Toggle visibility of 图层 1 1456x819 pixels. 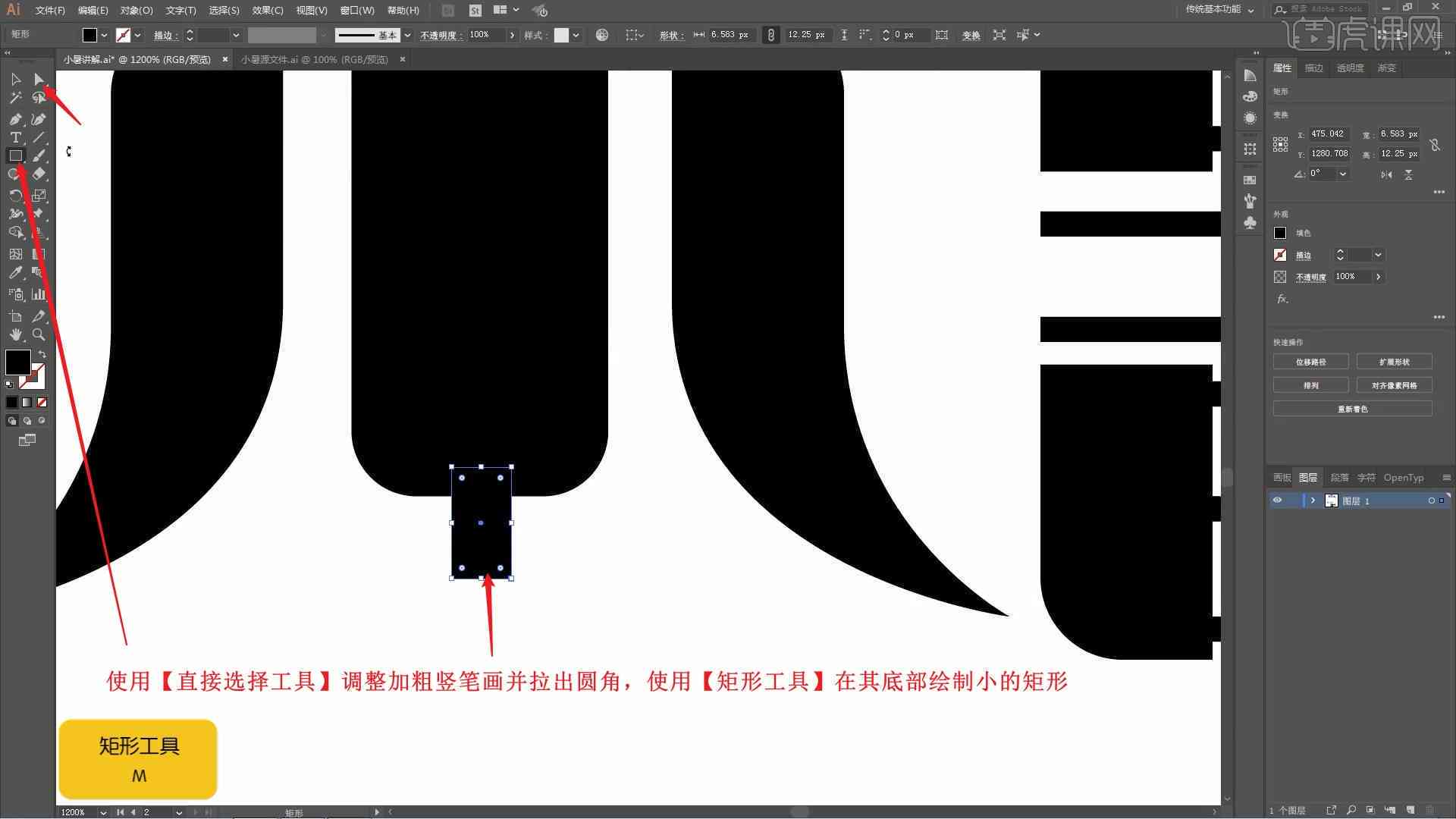pos(1279,500)
